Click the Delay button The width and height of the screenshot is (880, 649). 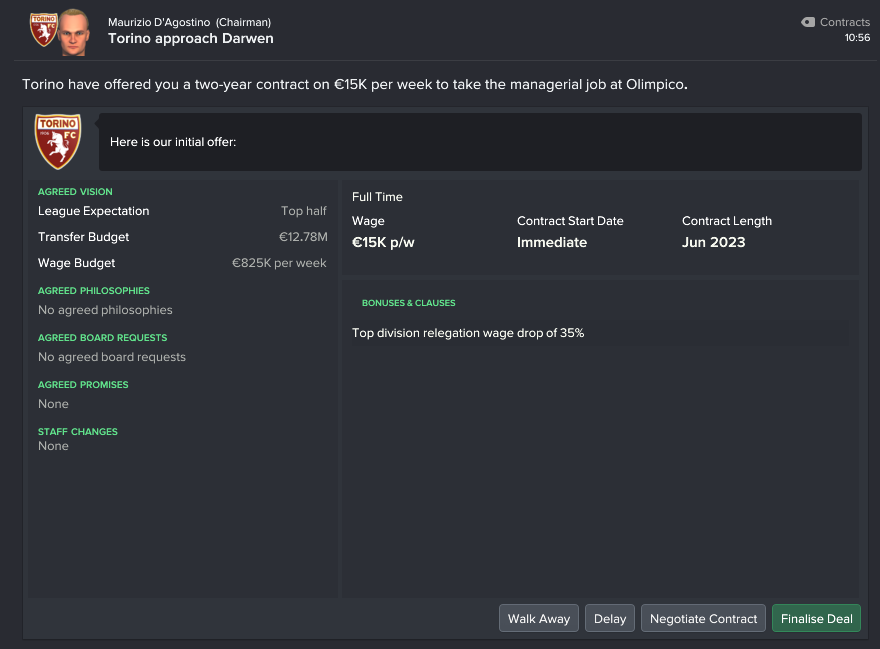609,618
